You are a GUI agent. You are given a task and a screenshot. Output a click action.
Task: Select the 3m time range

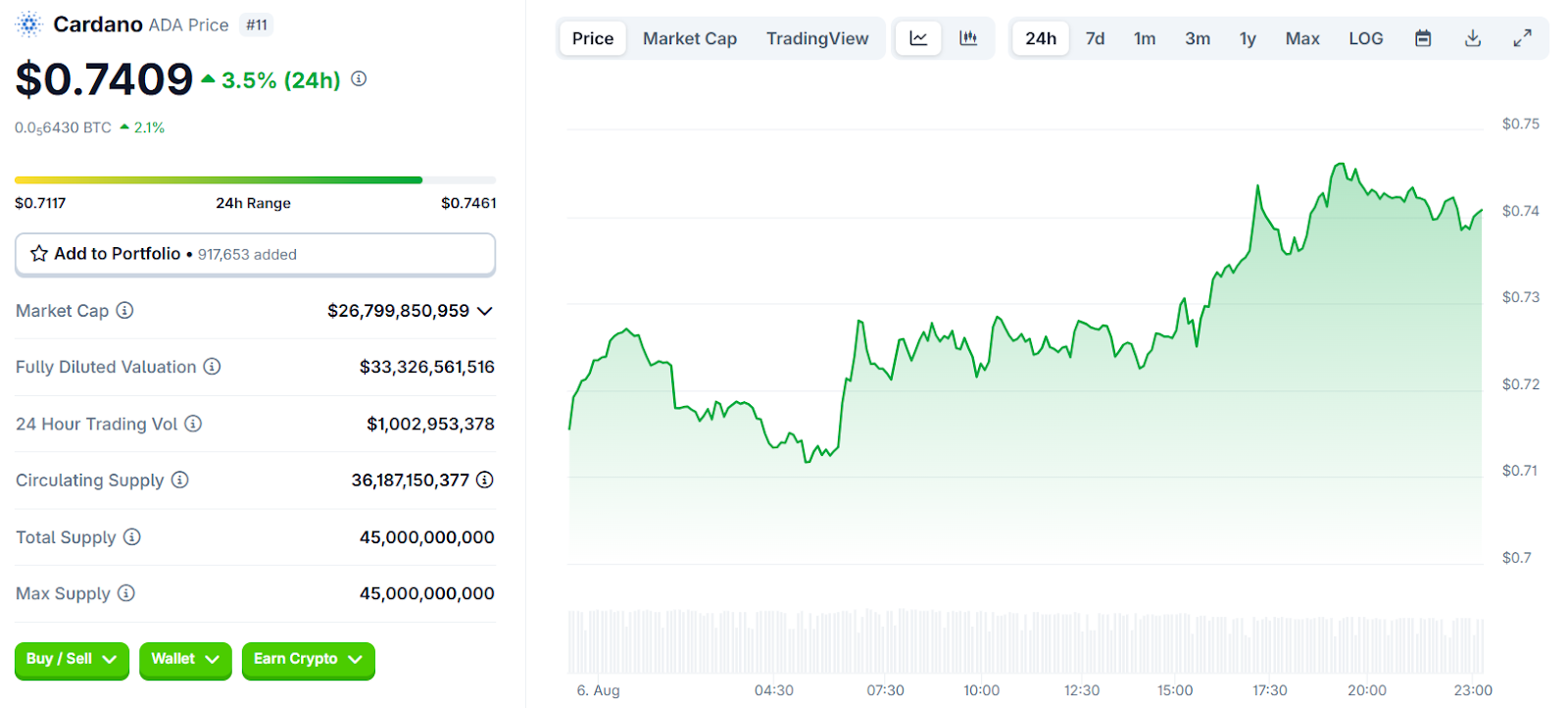tap(1198, 38)
